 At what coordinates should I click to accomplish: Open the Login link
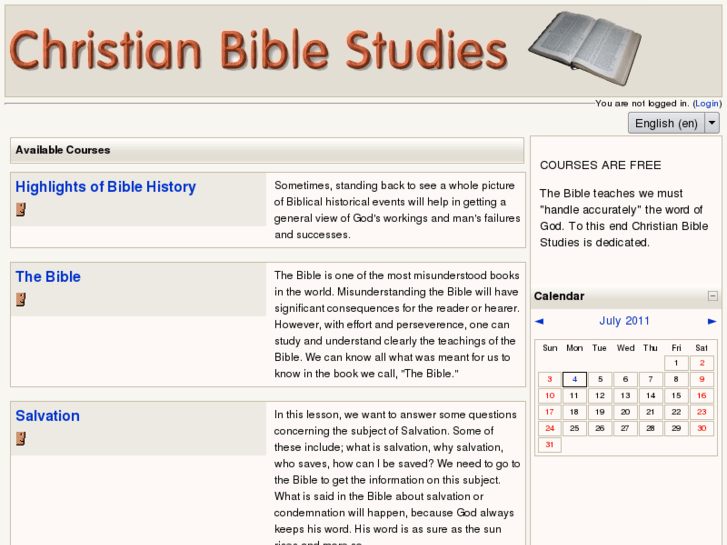tap(707, 103)
